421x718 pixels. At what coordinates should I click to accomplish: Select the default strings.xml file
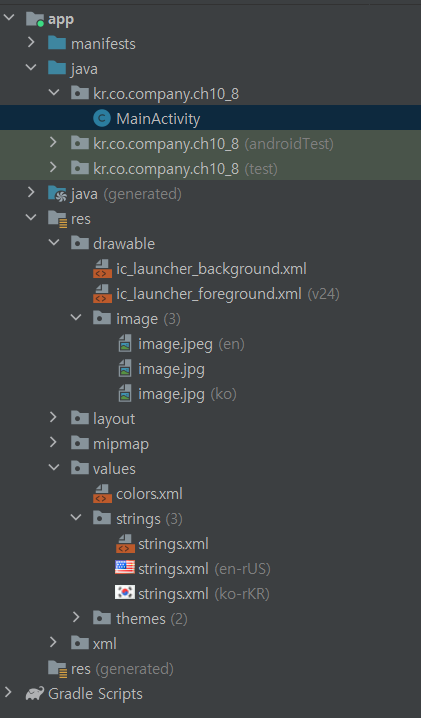pyautogui.click(x=173, y=544)
